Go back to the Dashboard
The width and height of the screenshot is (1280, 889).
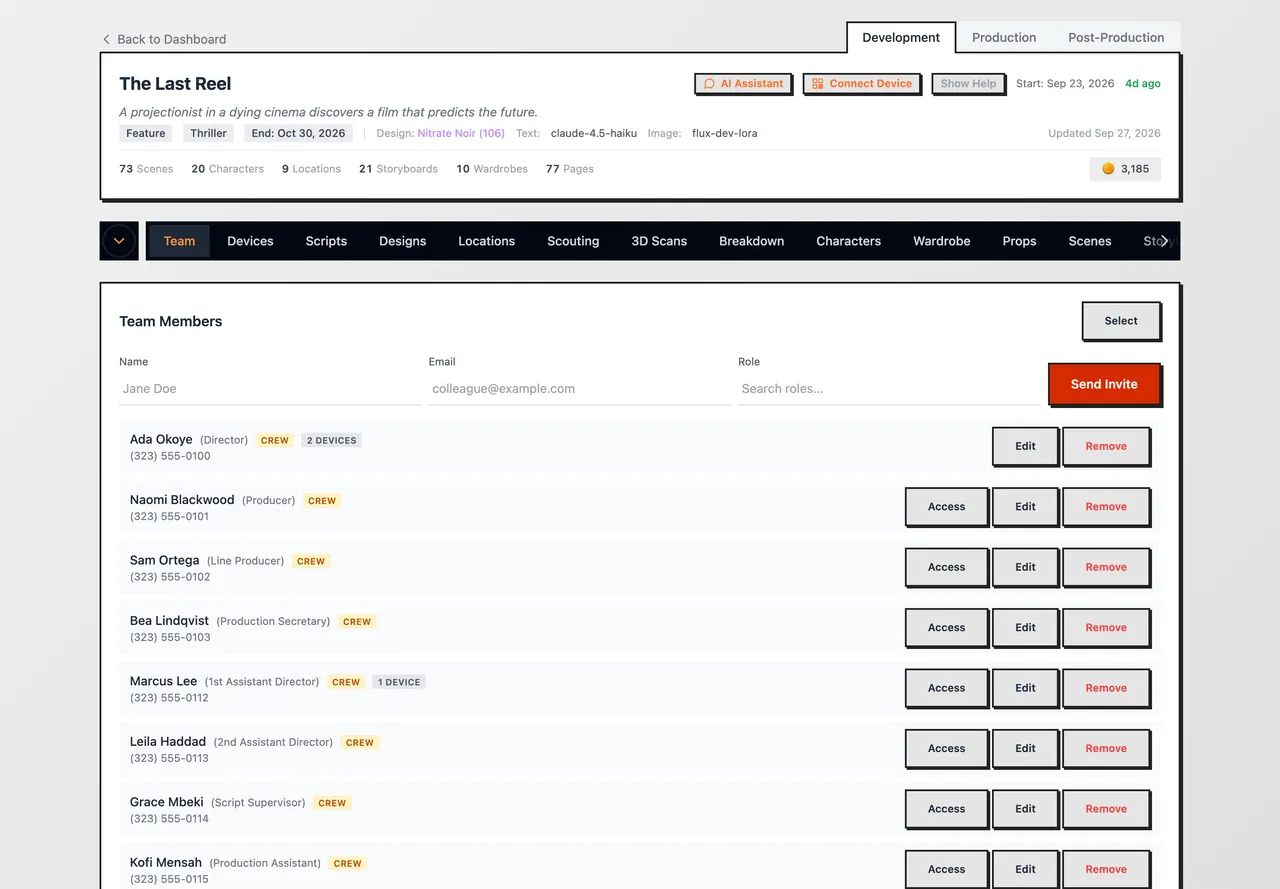coord(164,39)
